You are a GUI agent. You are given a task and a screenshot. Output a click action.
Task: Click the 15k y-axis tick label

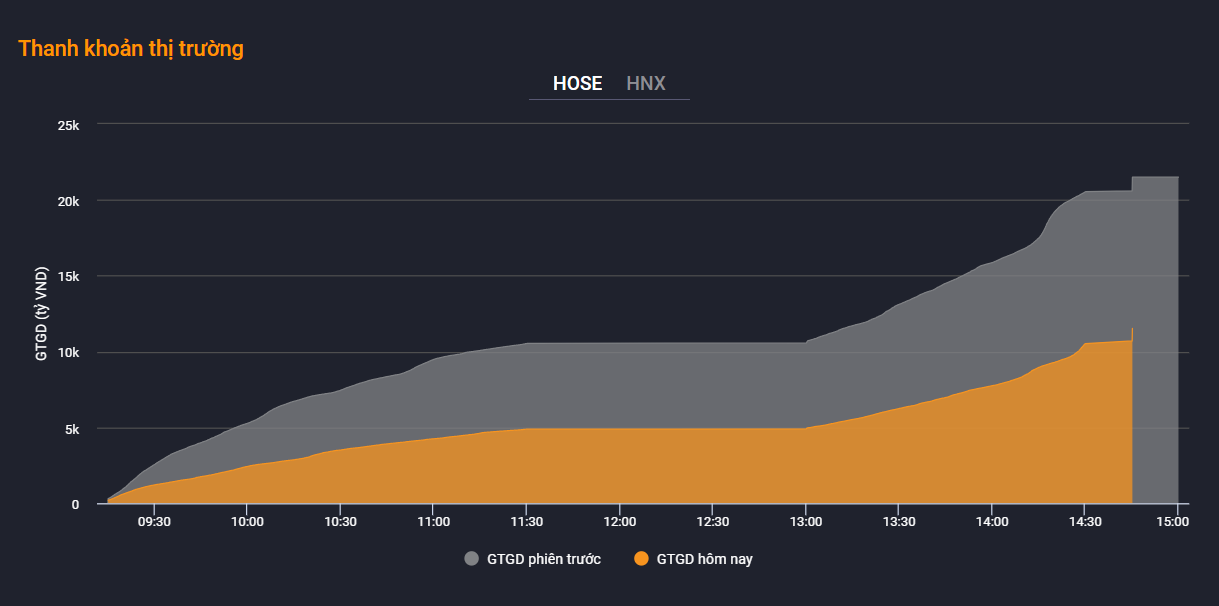(68, 277)
